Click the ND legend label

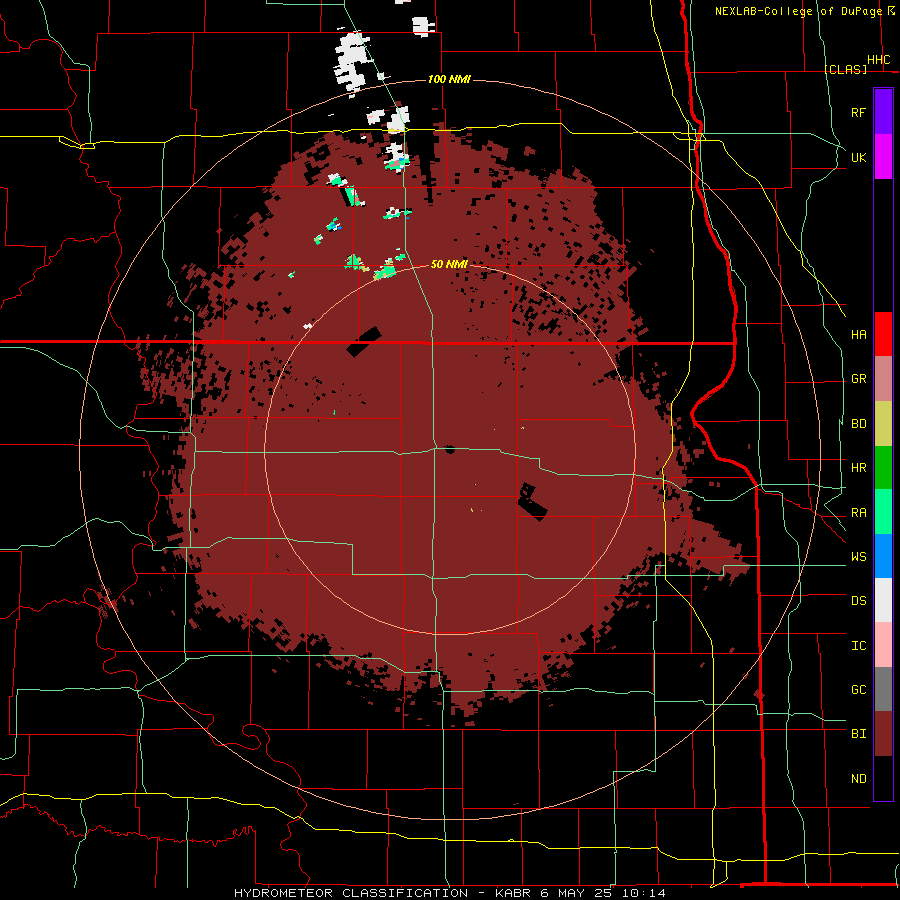[858, 779]
